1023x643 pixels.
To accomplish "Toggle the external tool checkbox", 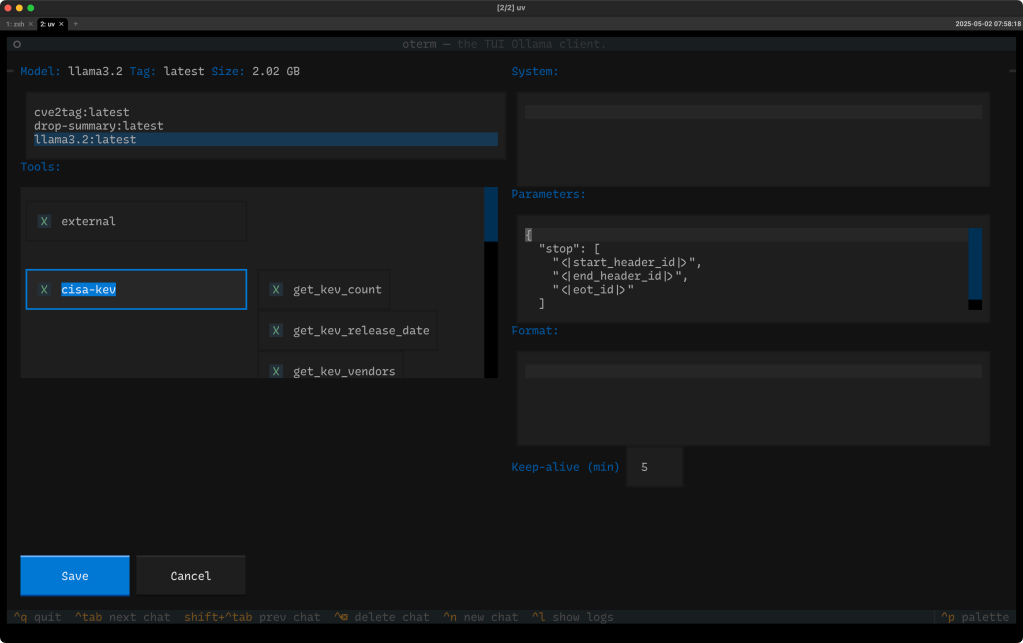I will (x=44, y=221).
